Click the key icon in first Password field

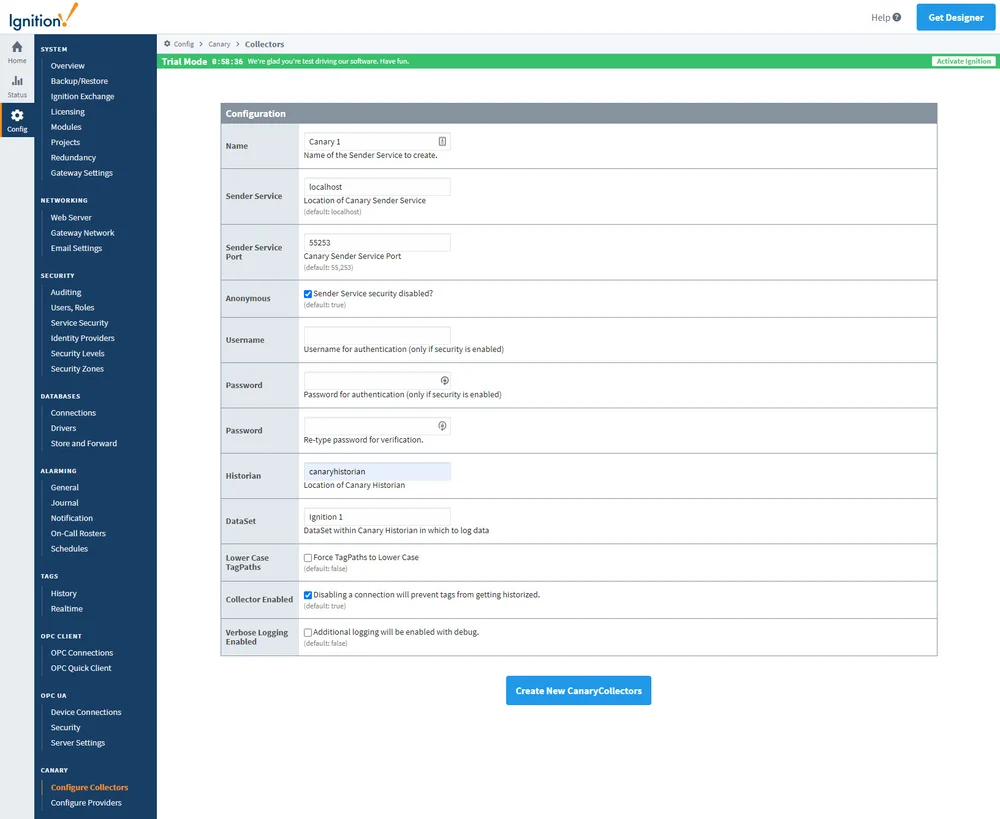point(445,381)
